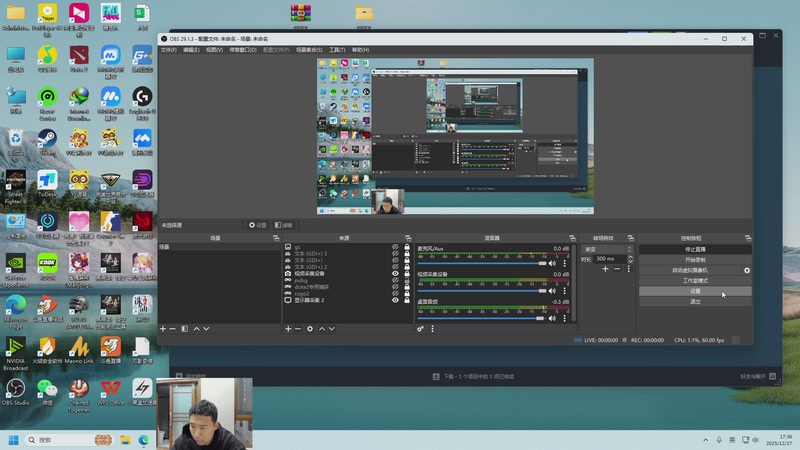Open three-dot options for the desktop audio channel
800x450 pixels.
564,318
